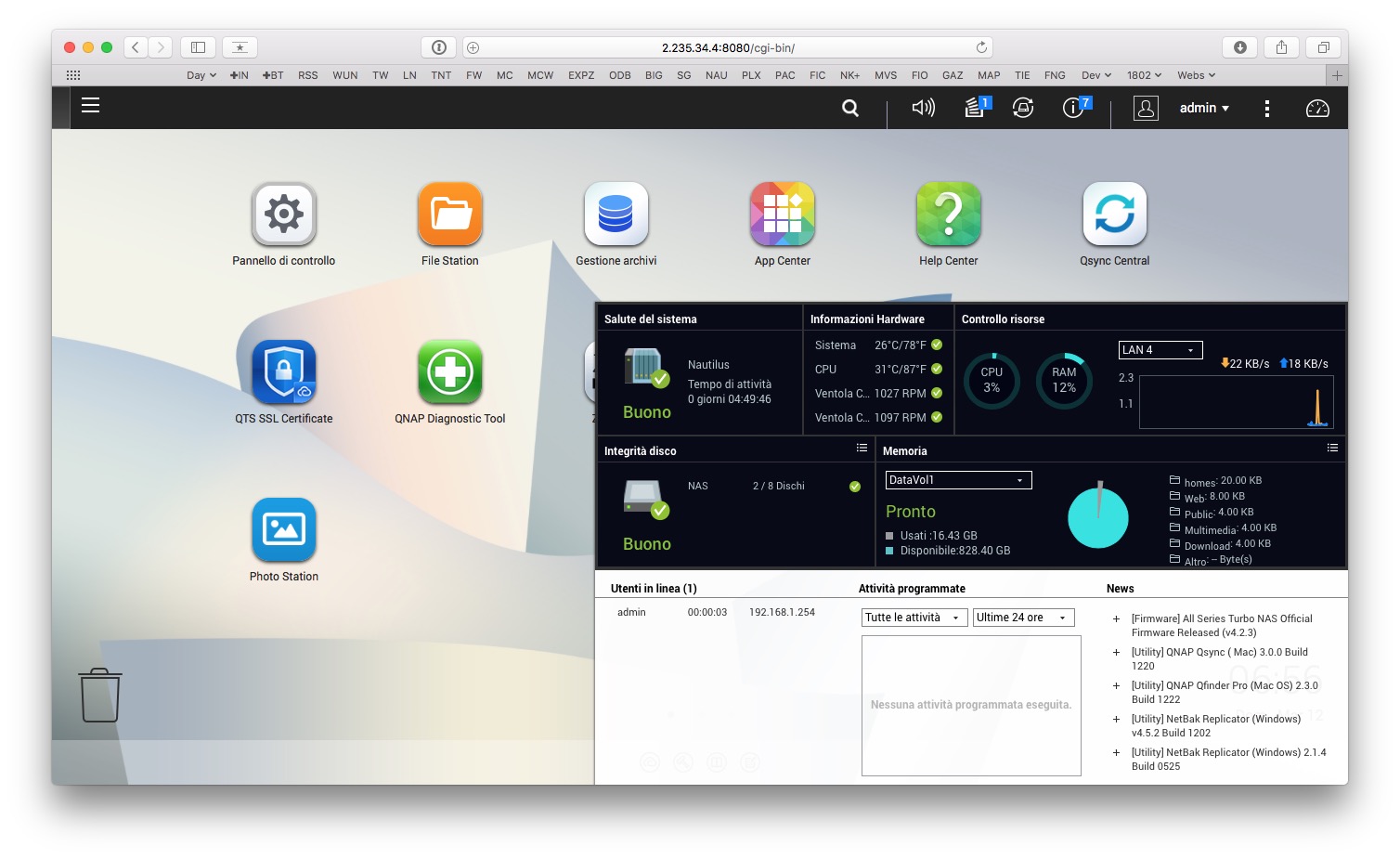The height and width of the screenshot is (859, 1400).
Task: Show the Safari bookmarks grid
Action: coord(73,75)
